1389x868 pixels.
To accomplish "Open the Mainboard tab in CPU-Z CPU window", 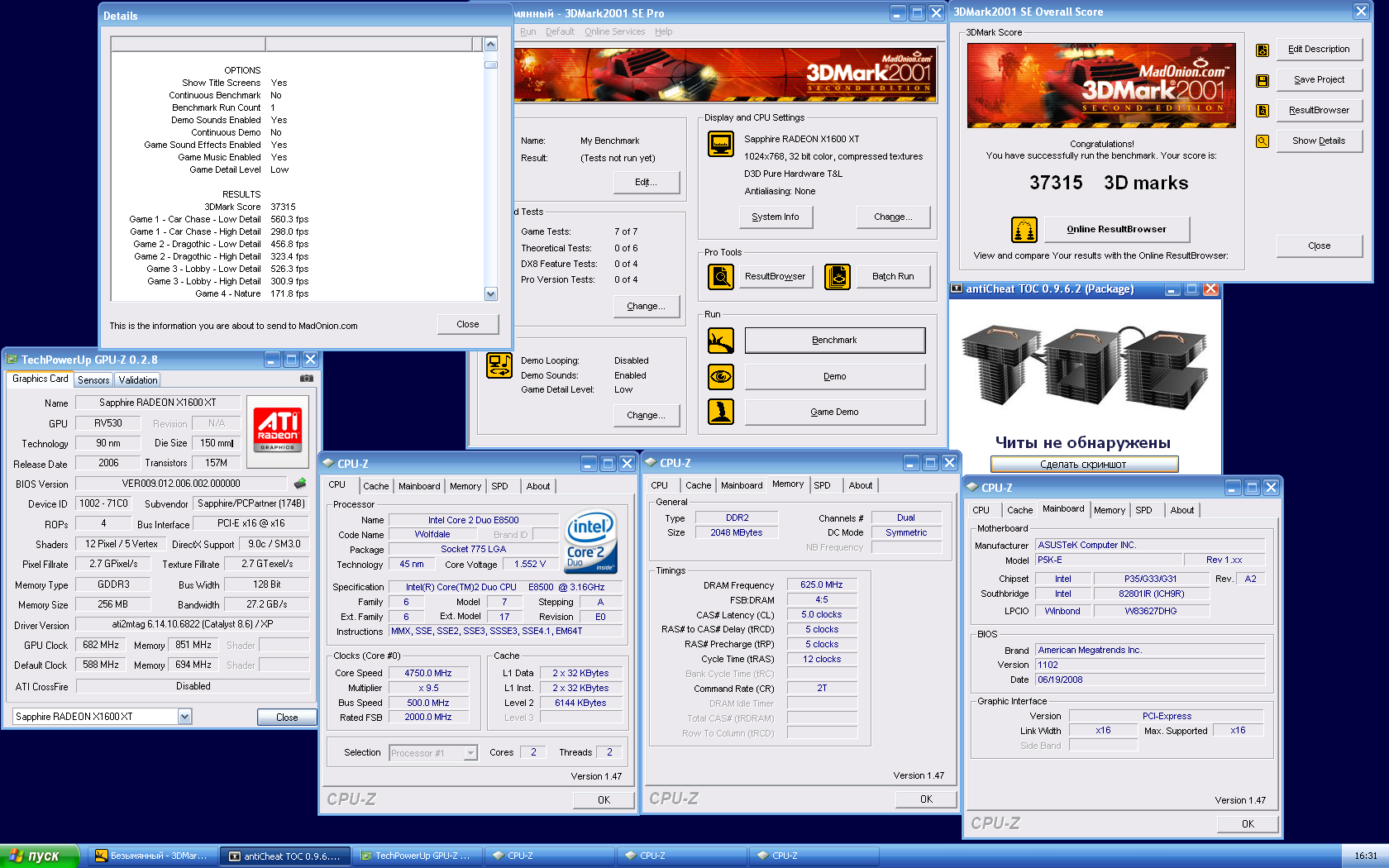I will coord(419,486).
